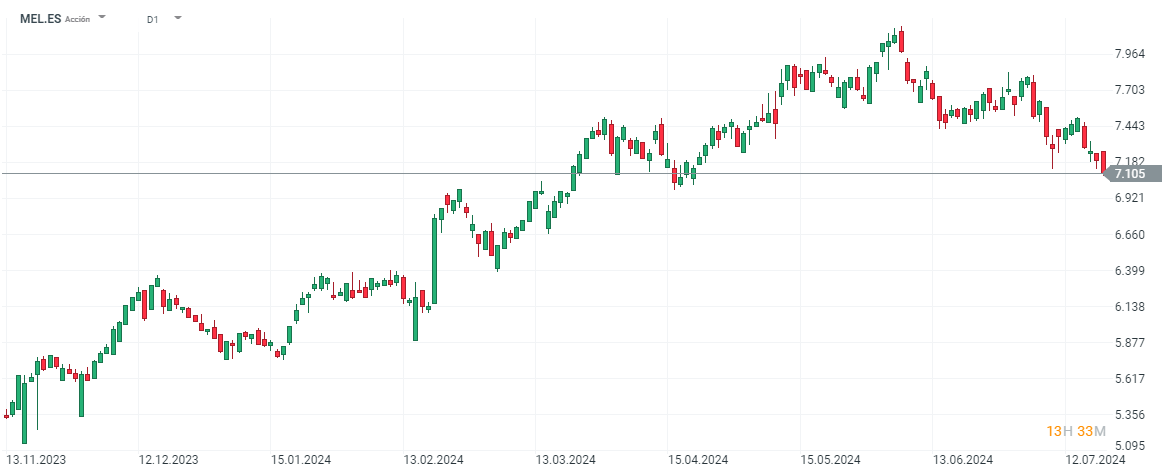Select the 15.04.2024 date on time axis
Screen dimensions: 1175x476
click(698, 460)
